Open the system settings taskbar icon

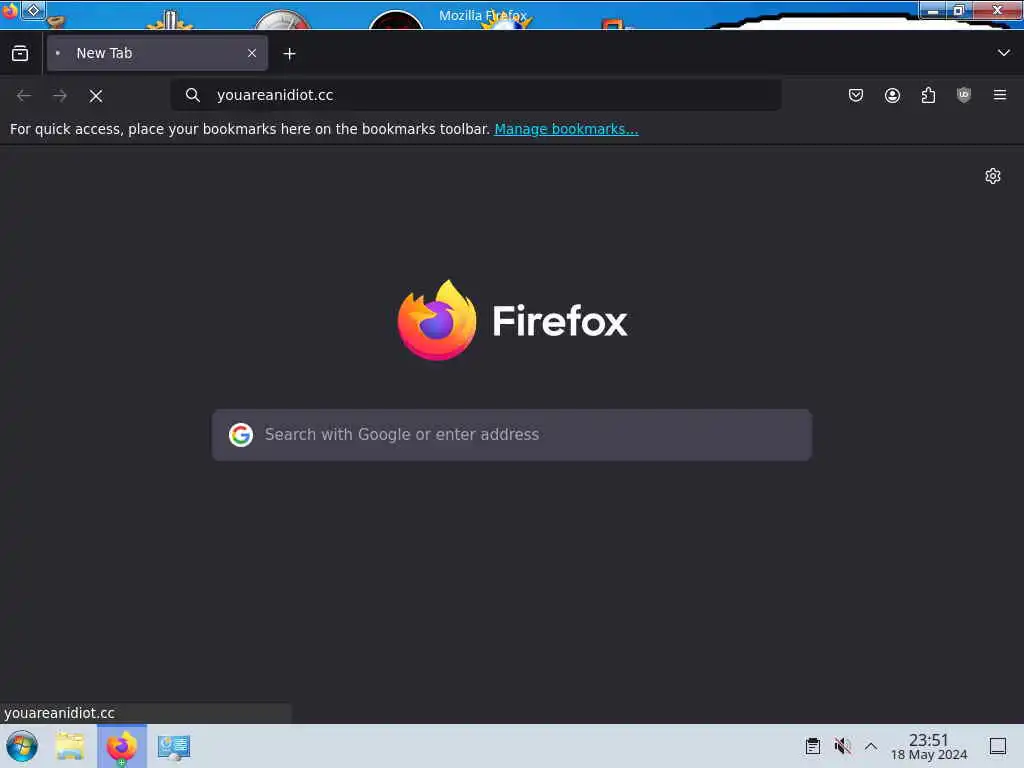(174, 747)
